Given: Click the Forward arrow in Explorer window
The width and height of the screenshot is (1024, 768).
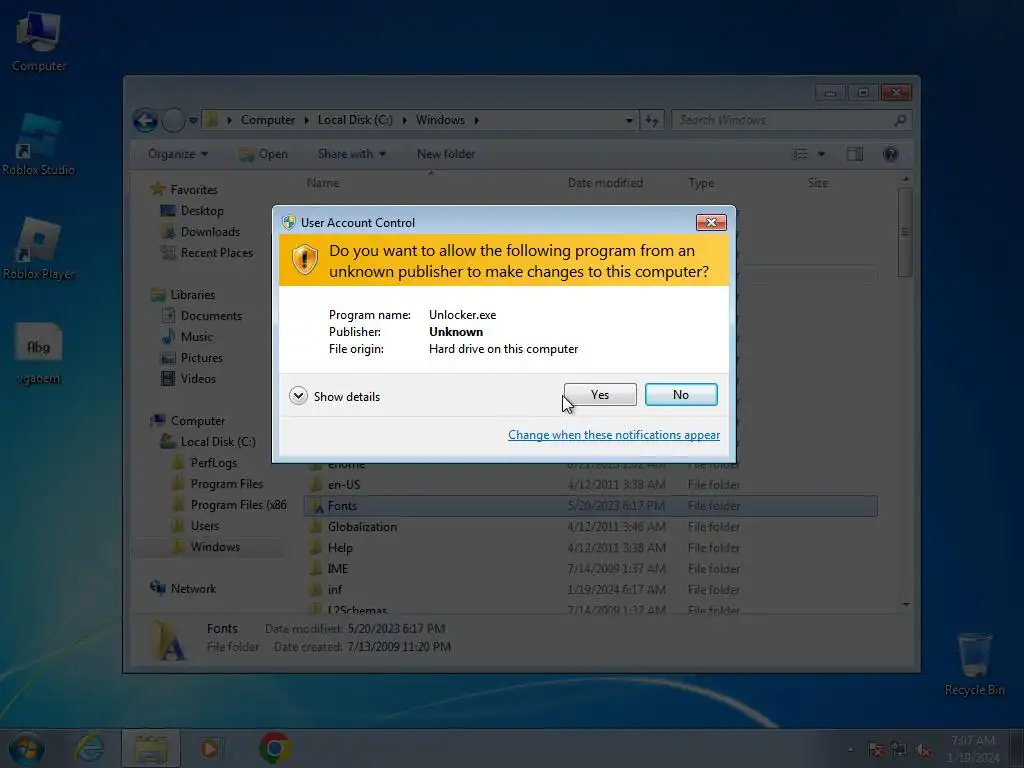Looking at the screenshot, I should [173, 120].
